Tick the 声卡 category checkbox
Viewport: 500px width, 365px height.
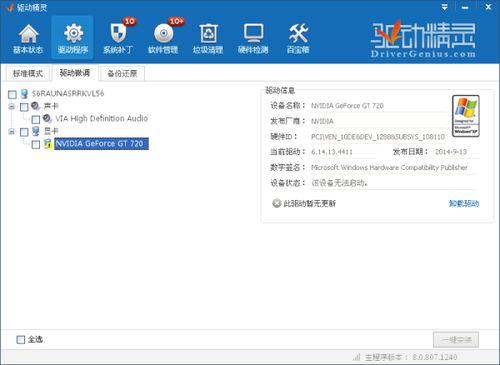[x=24, y=107]
